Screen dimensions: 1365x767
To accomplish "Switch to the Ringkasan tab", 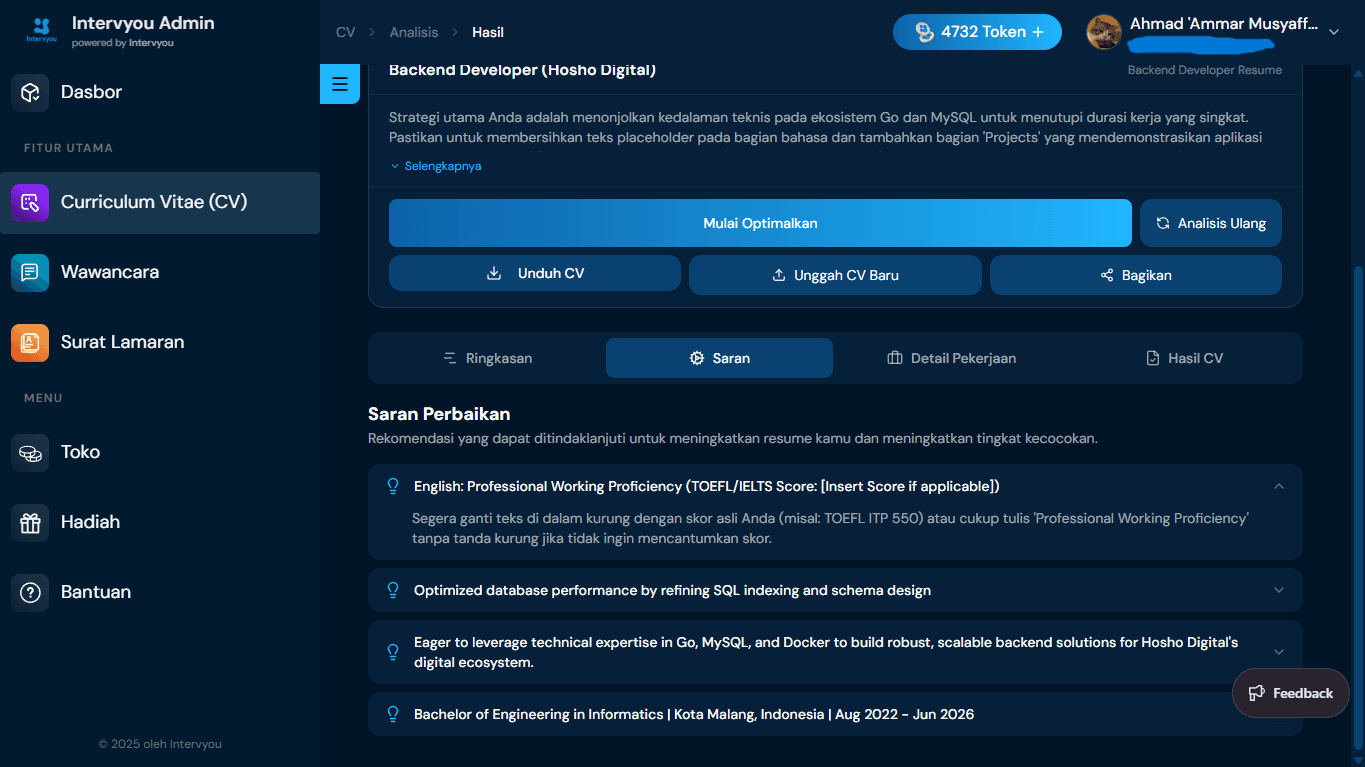I will pyautogui.click(x=487, y=358).
